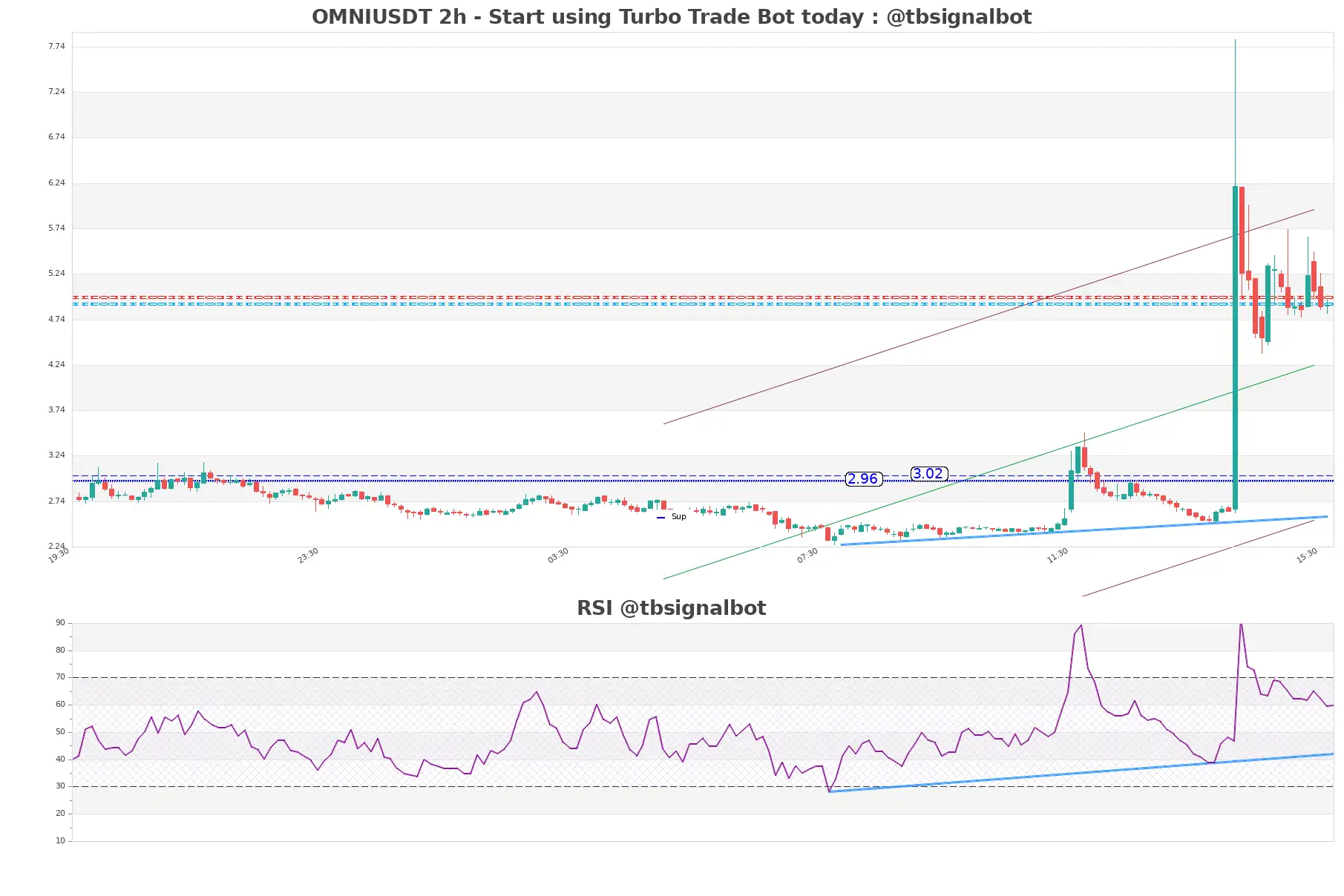Click the green ascending channel midline

(x=989, y=472)
